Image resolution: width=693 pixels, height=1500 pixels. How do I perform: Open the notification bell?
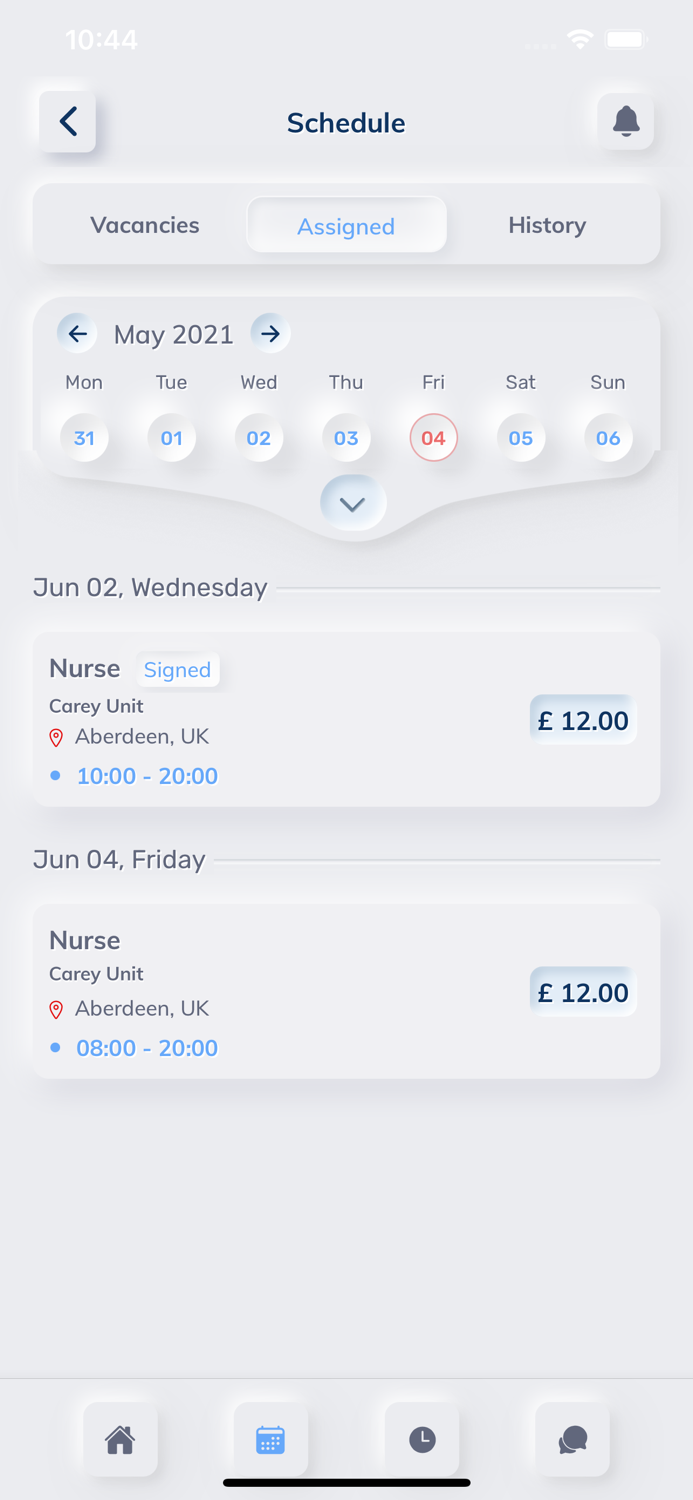[626, 122]
